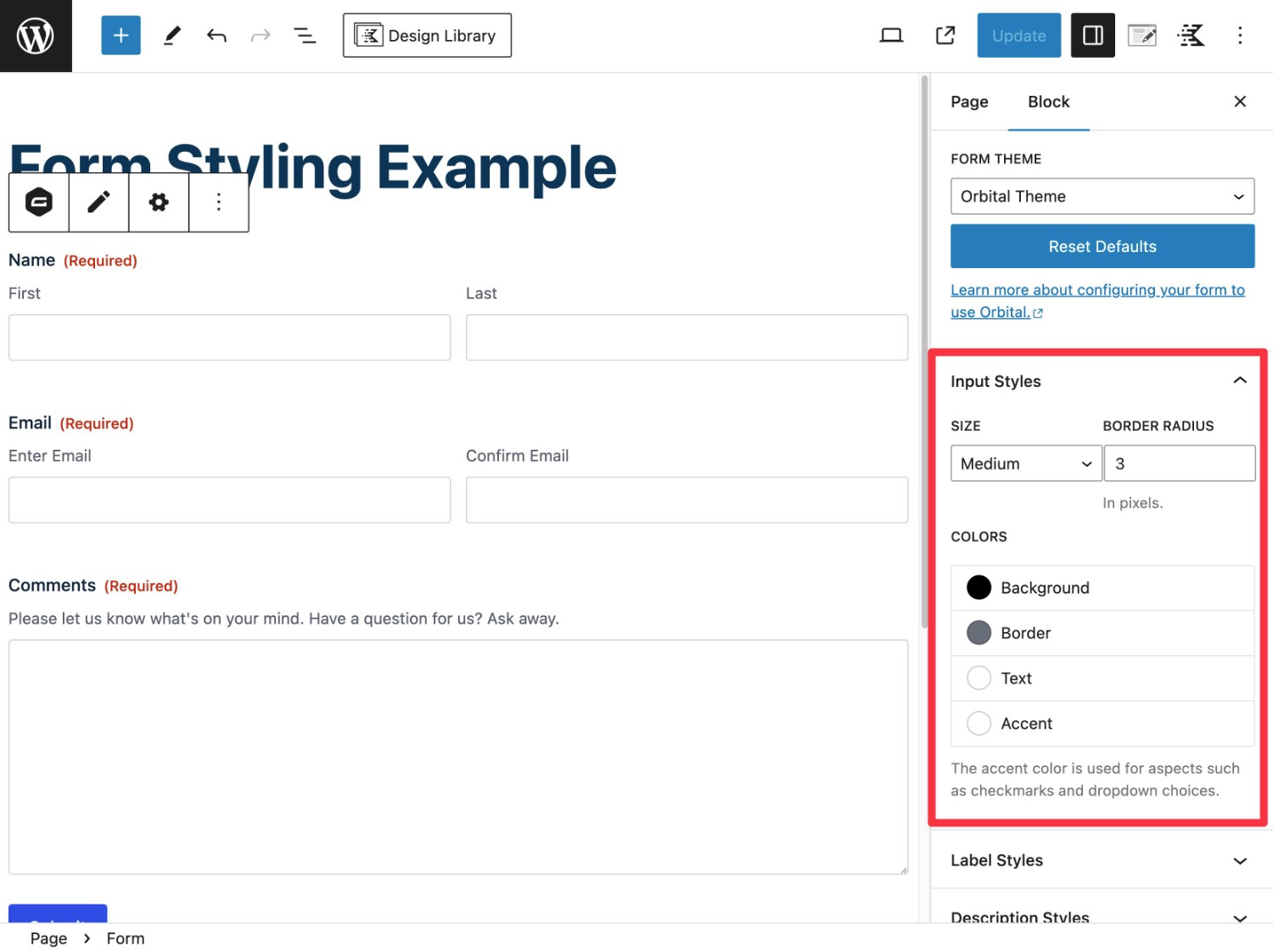Open Document Overview list view icon

pyautogui.click(x=305, y=36)
